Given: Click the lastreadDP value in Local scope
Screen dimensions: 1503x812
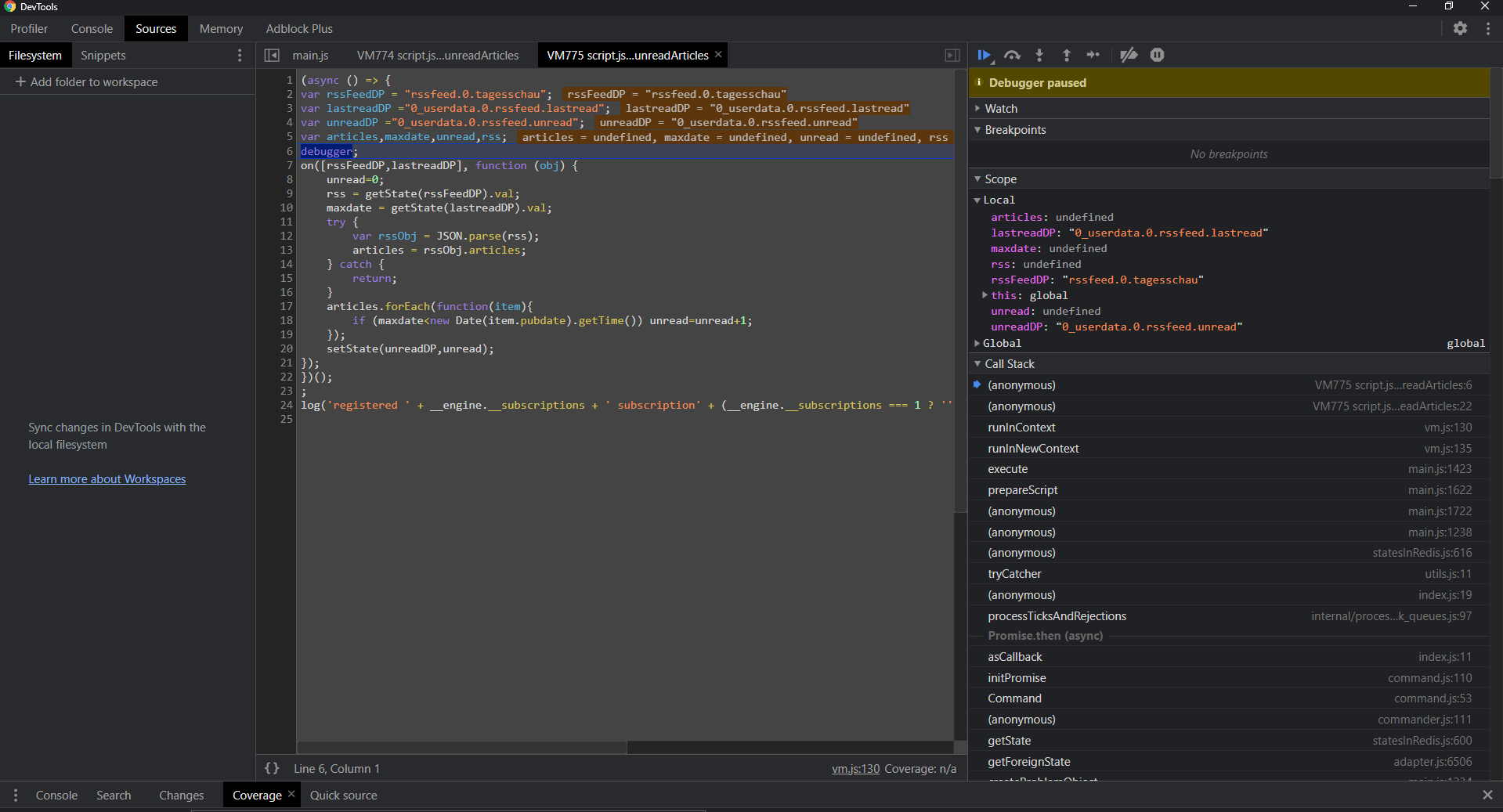Looking at the screenshot, I should [1169, 233].
